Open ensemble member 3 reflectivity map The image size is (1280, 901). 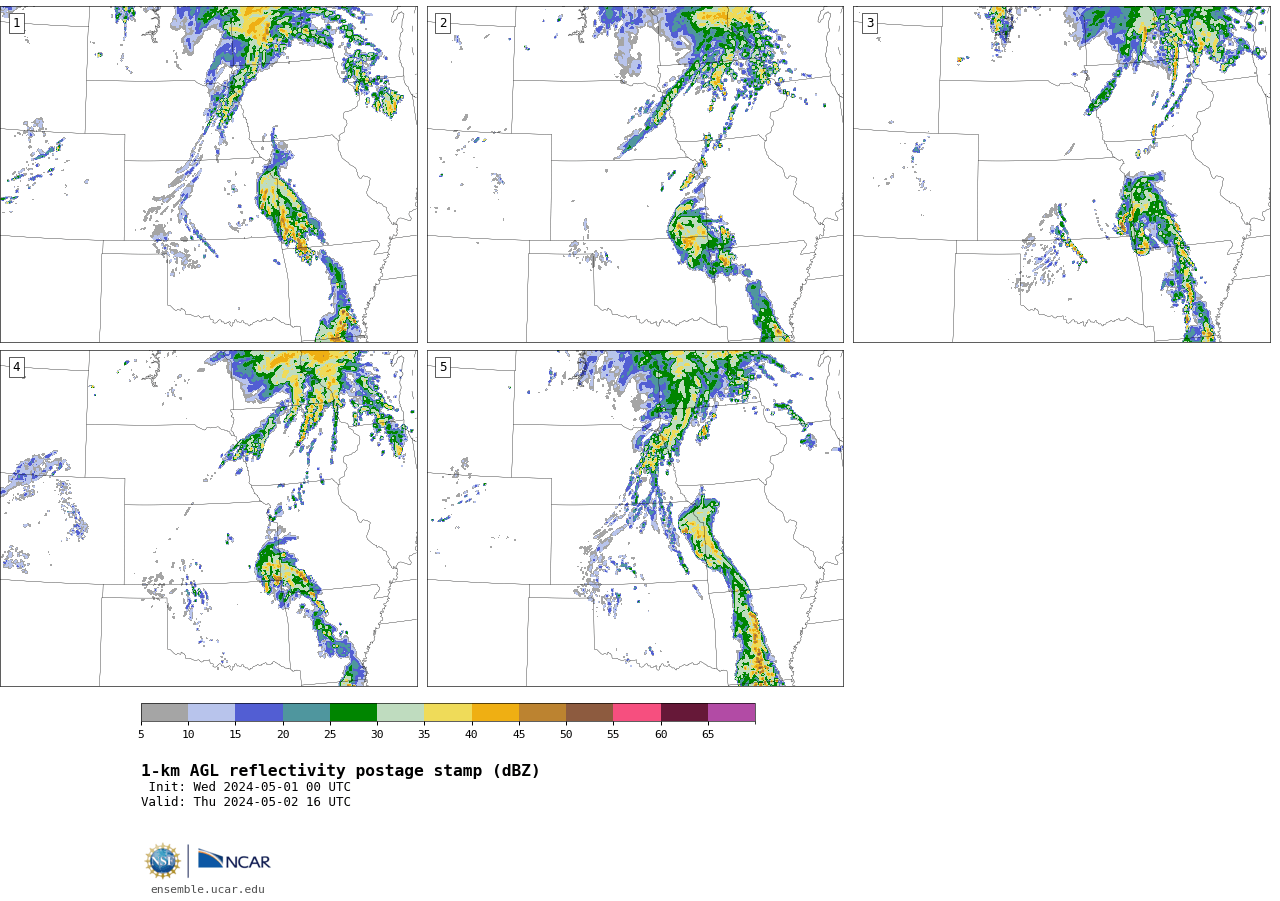[1062, 174]
